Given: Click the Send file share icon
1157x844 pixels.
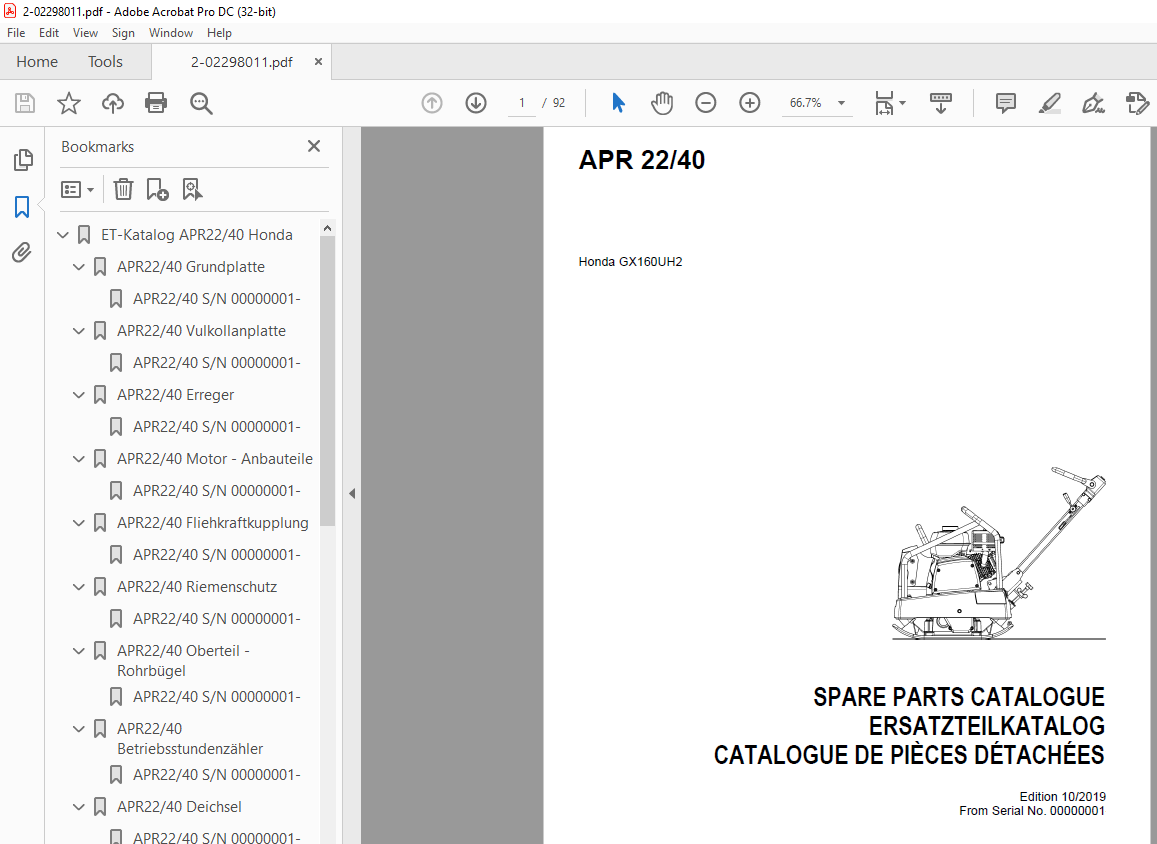Looking at the screenshot, I should [x=1137, y=103].
